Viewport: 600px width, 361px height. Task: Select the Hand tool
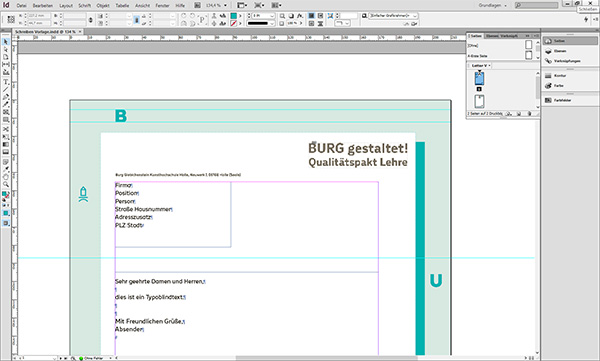(6, 177)
